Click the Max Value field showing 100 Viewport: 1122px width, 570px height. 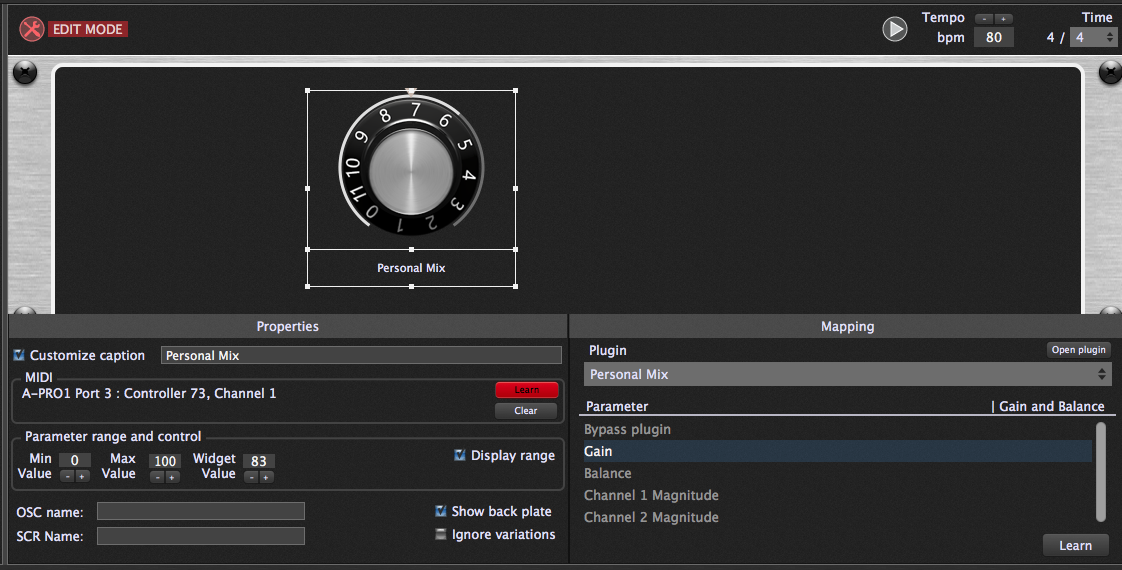click(165, 461)
